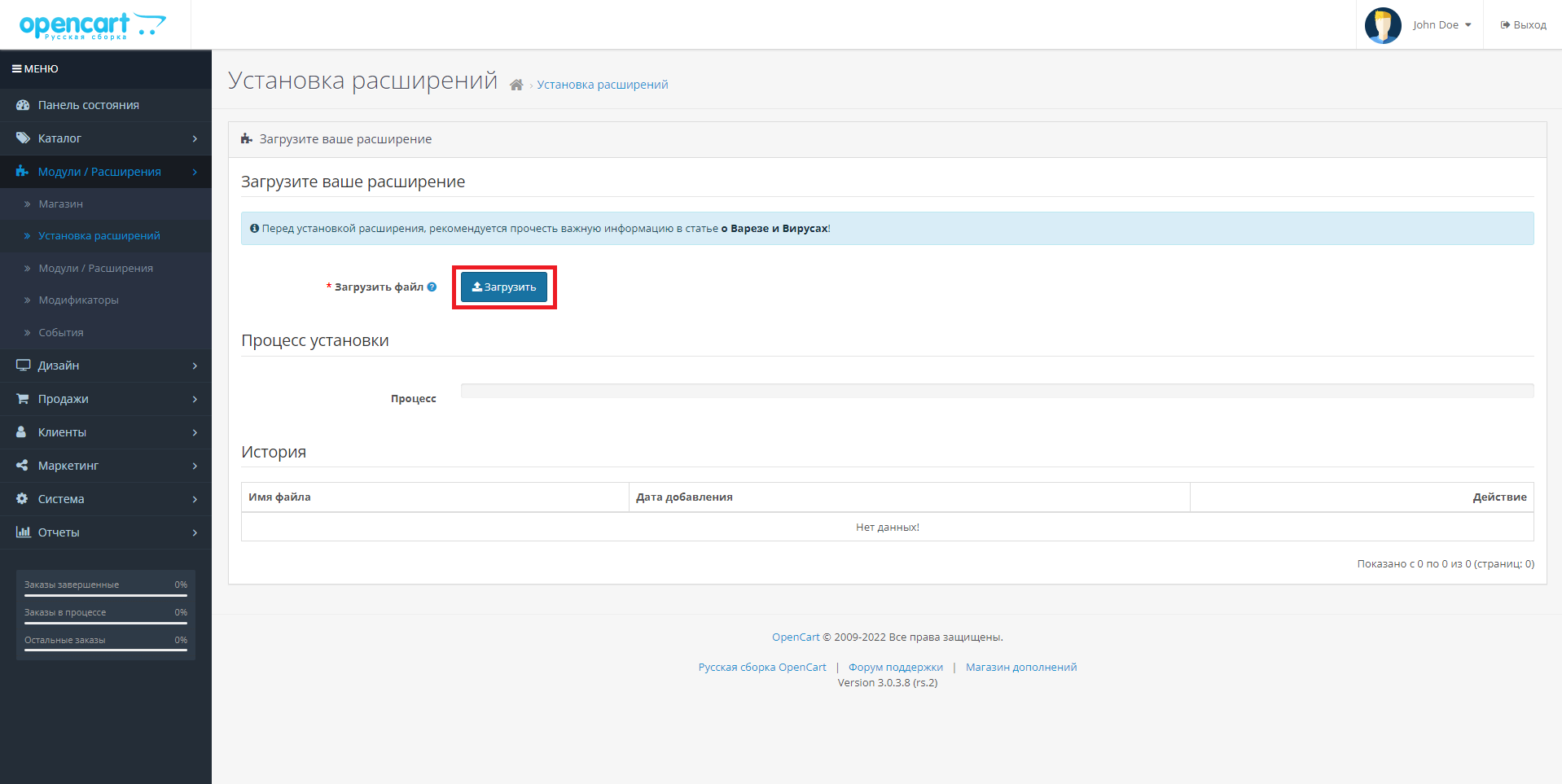Open the Магазин submenu item
The height and width of the screenshot is (784, 1562).
106,204
